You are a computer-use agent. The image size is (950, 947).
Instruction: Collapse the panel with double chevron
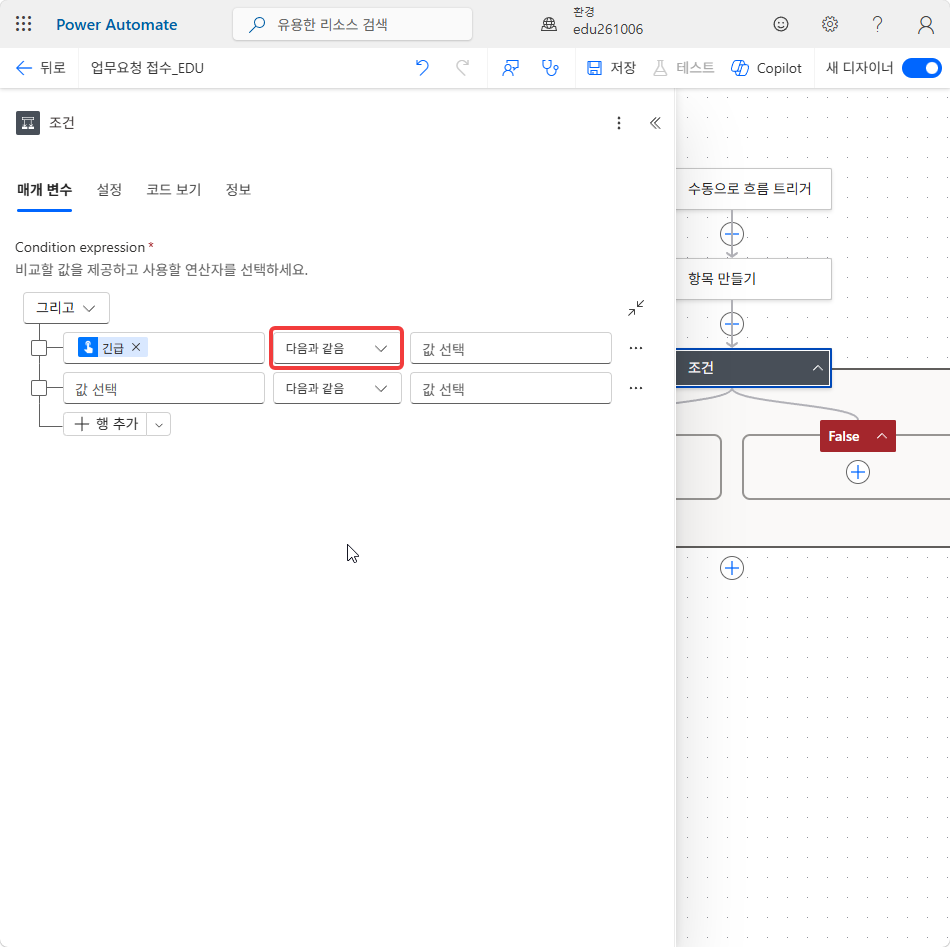655,123
